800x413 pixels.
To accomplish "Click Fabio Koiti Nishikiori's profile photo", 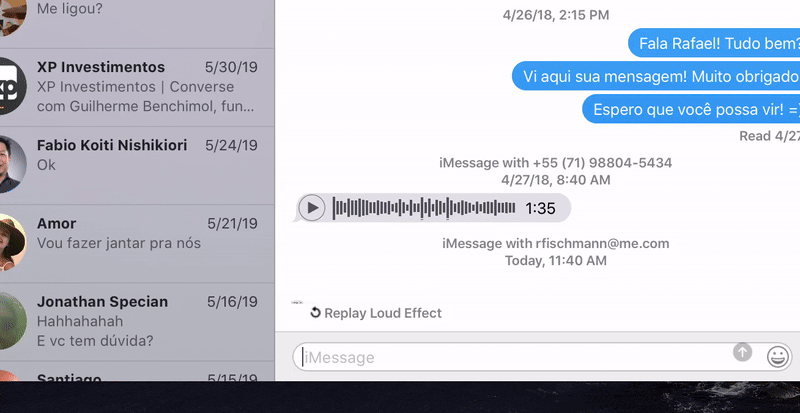I will click(11, 164).
